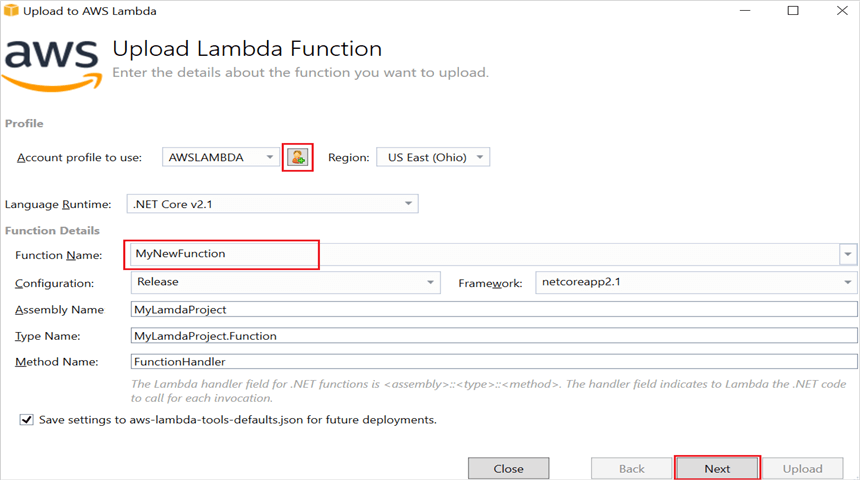Click the Back button

(x=631, y=468)
